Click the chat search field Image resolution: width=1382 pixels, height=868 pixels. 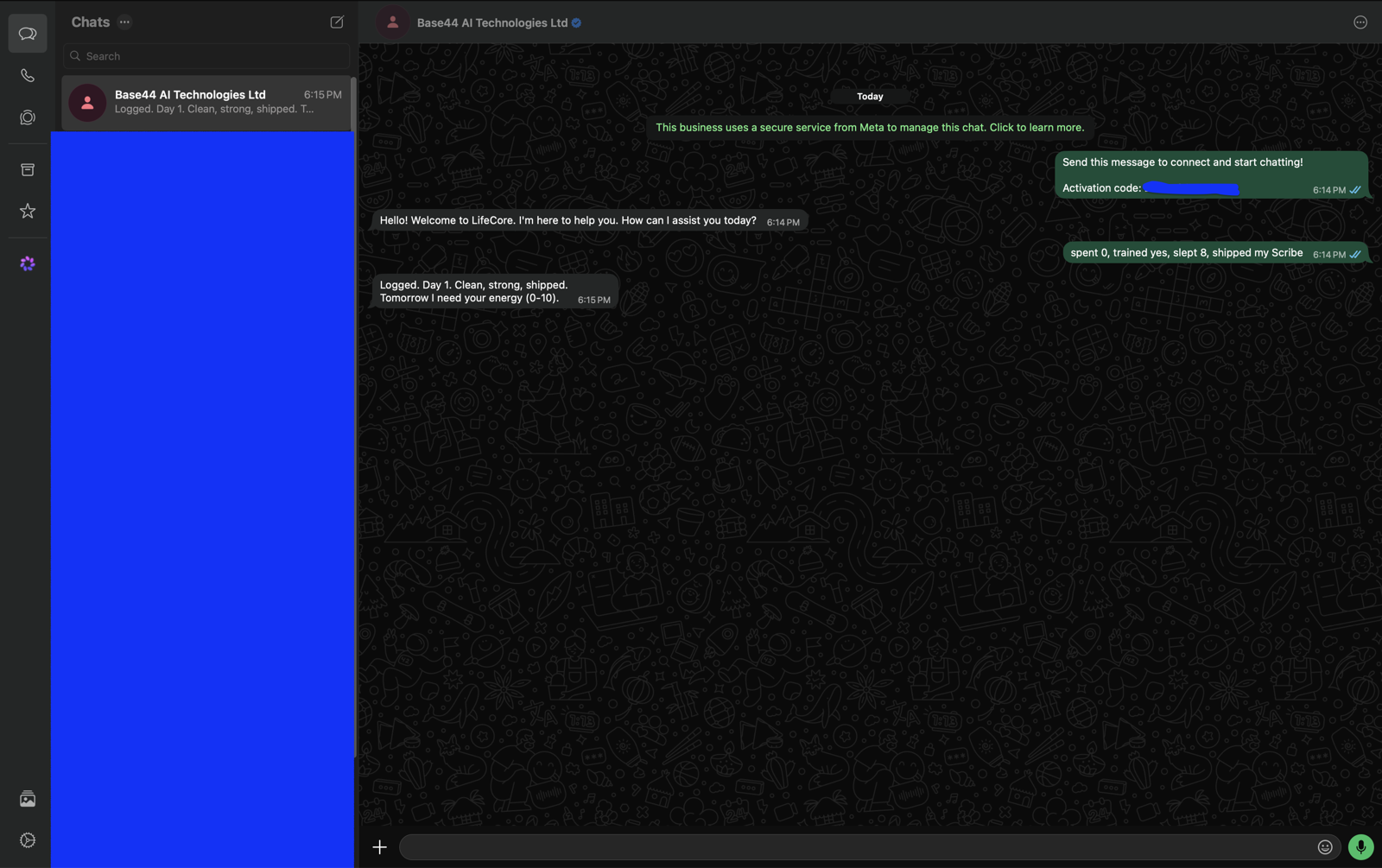(x=206, y=56)
